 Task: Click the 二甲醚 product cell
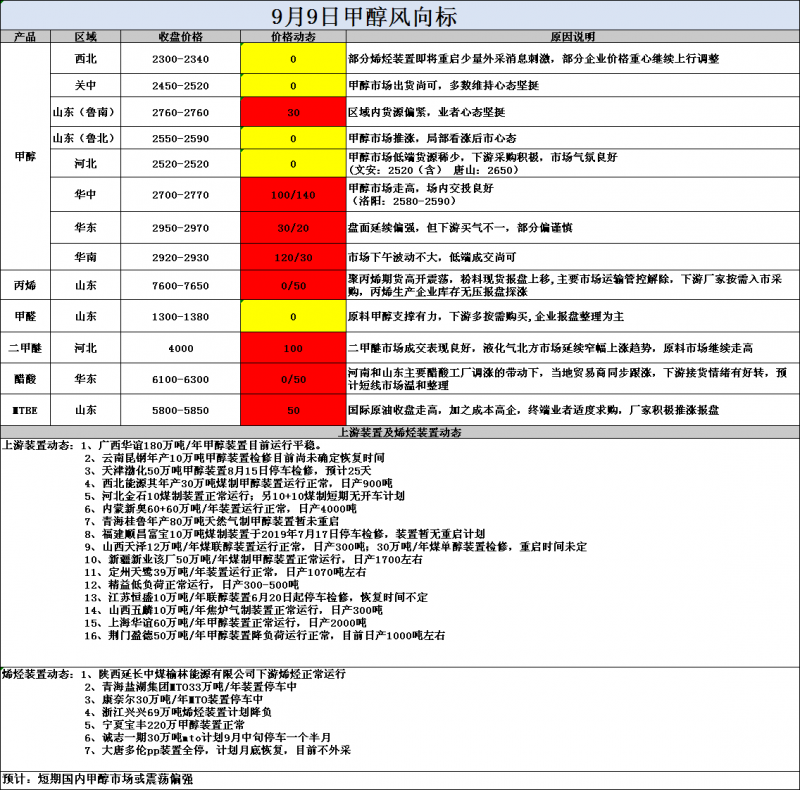[25, 348]
